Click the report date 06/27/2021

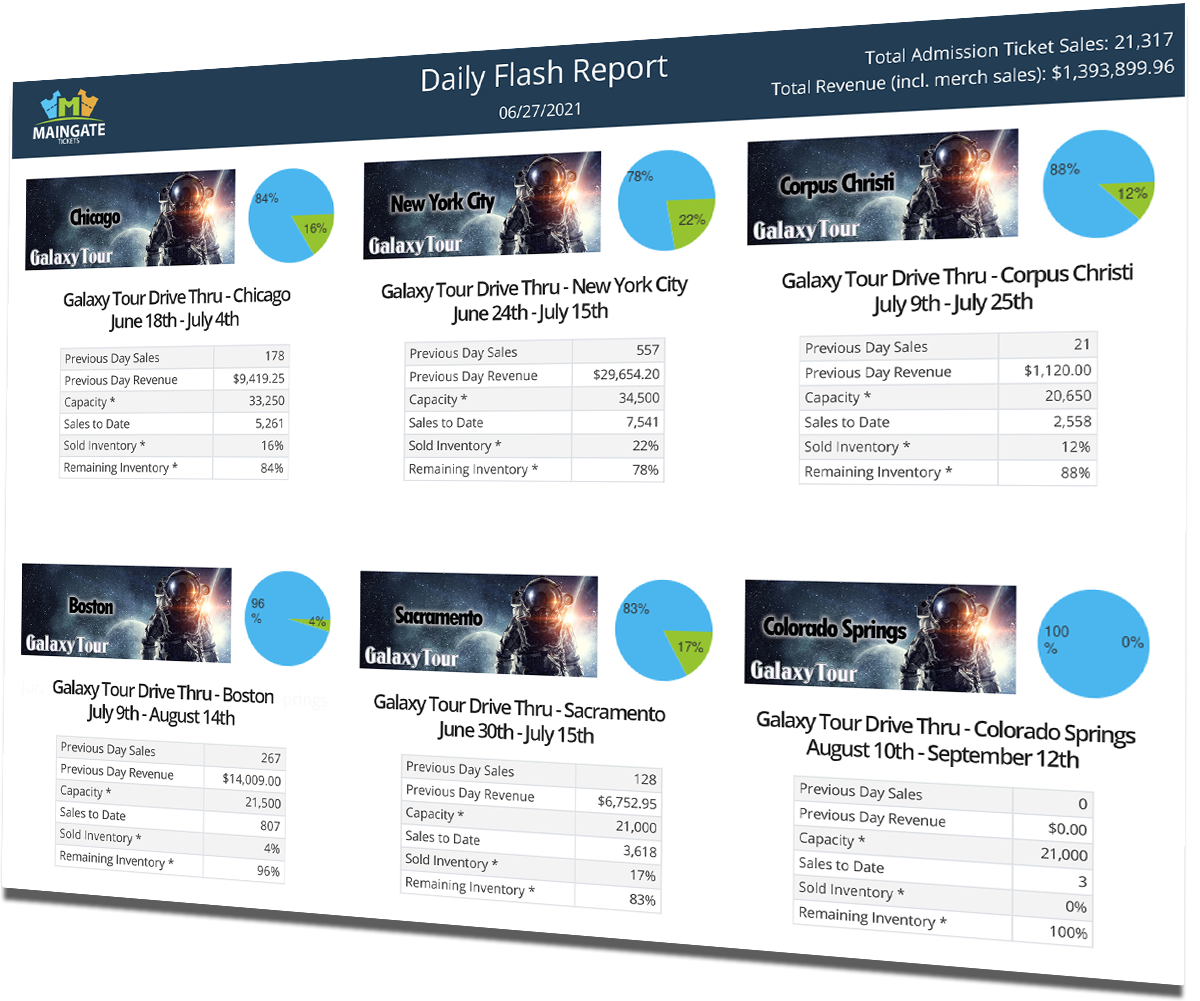pos(540,111)
